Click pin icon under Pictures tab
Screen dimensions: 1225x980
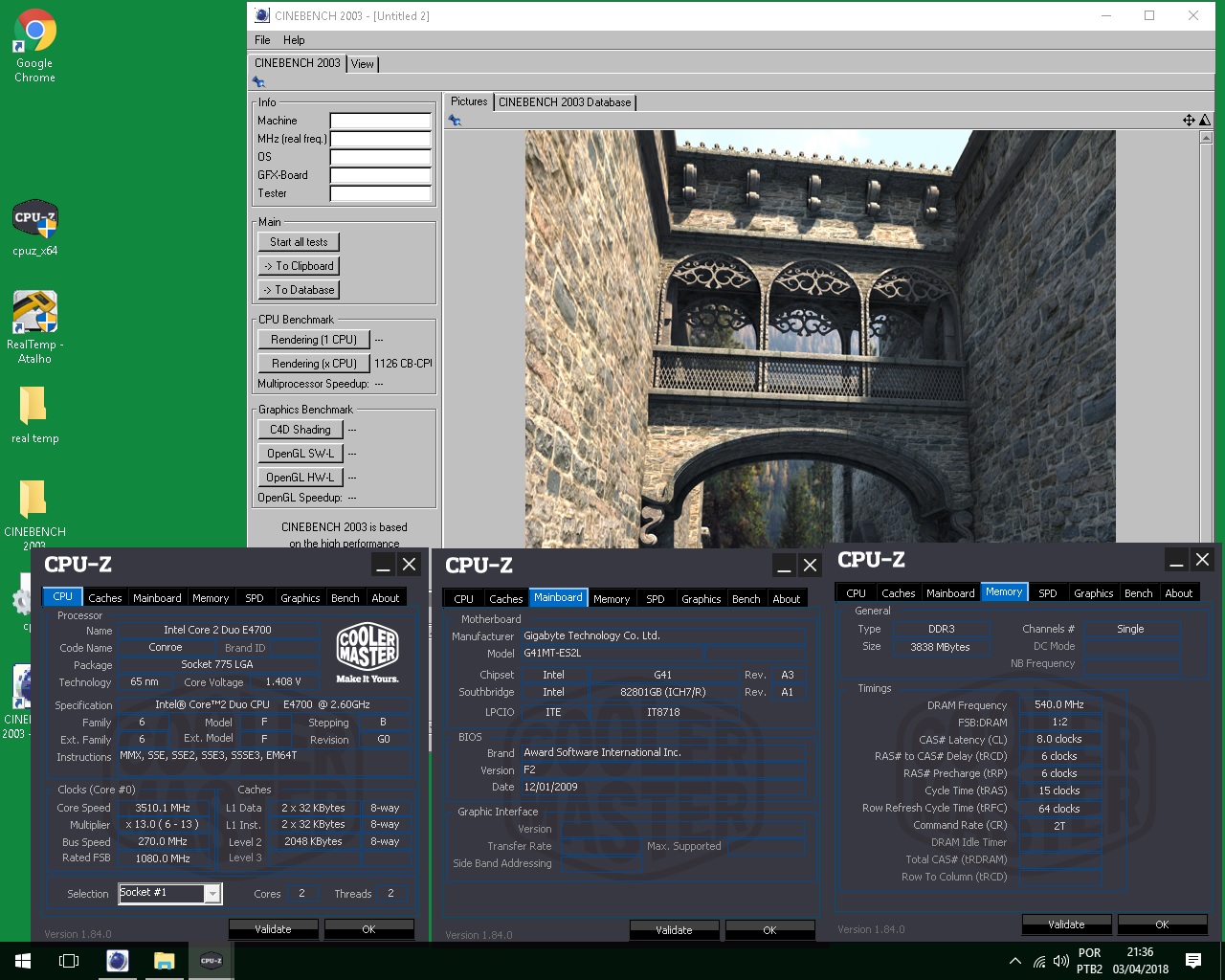pos(455,120)
